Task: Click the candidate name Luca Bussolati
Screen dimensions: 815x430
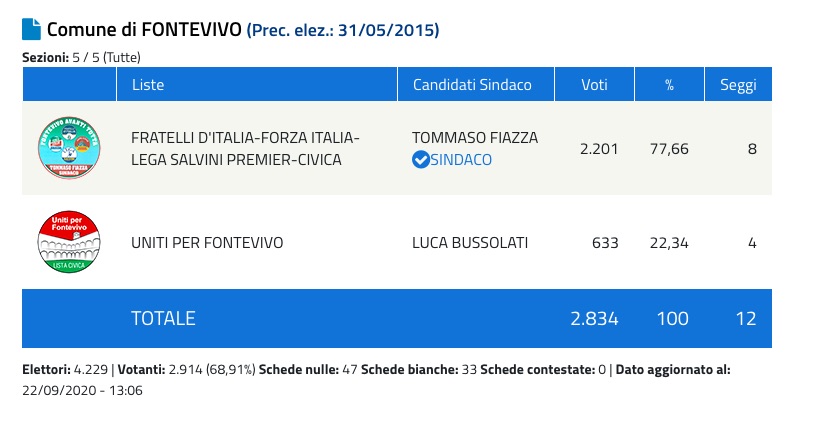Action: point(472,242)
